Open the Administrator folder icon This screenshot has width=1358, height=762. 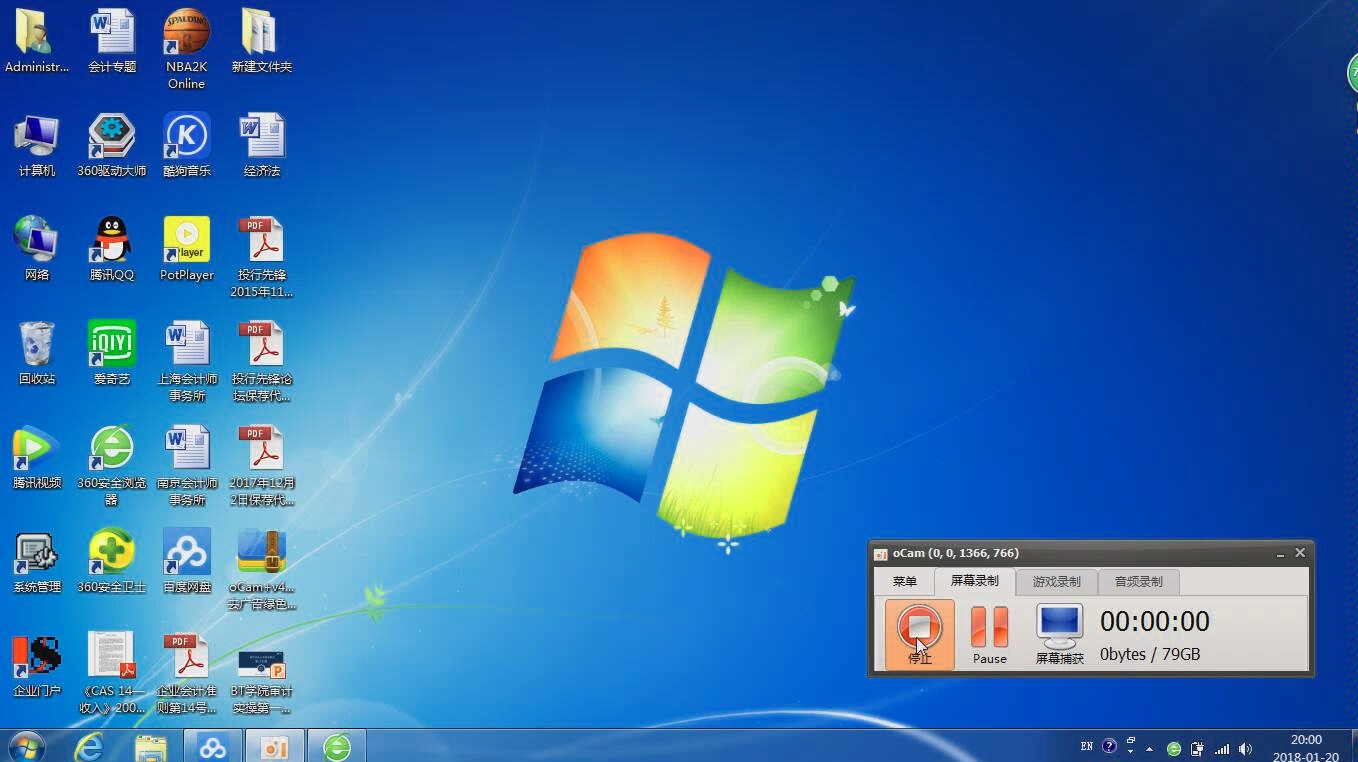point(37,41)
